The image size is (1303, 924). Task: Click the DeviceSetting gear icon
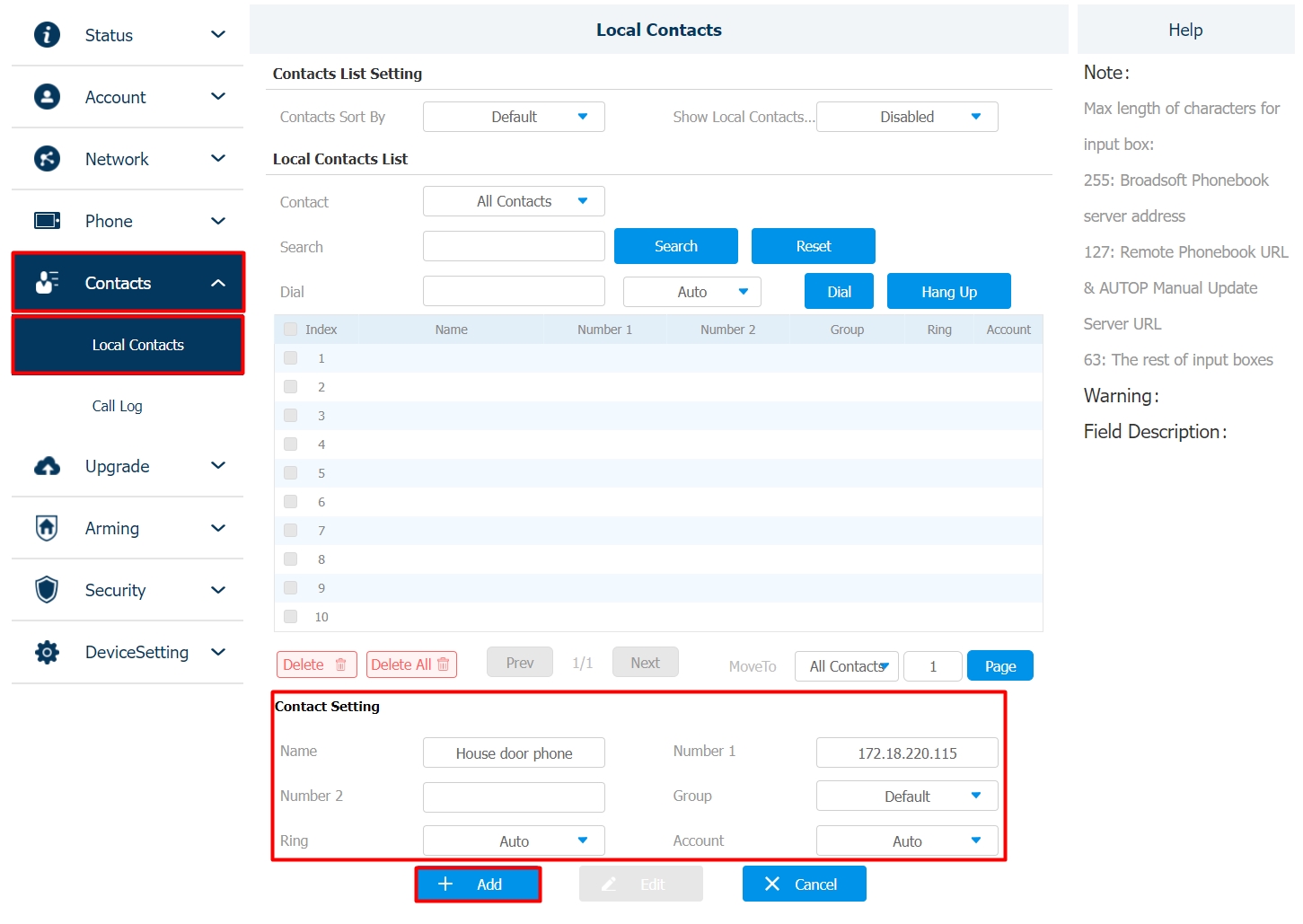(47, 651)
